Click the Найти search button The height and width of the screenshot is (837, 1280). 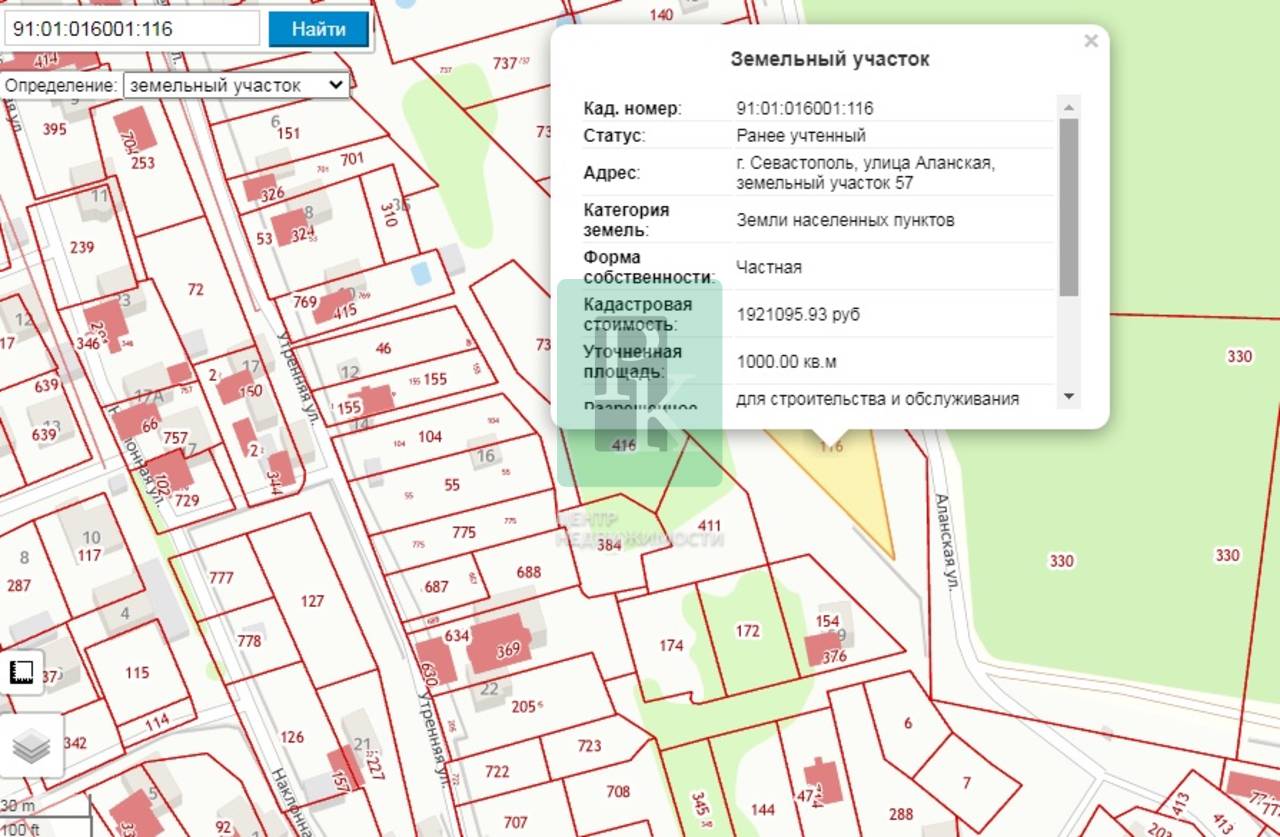point(319,29)
